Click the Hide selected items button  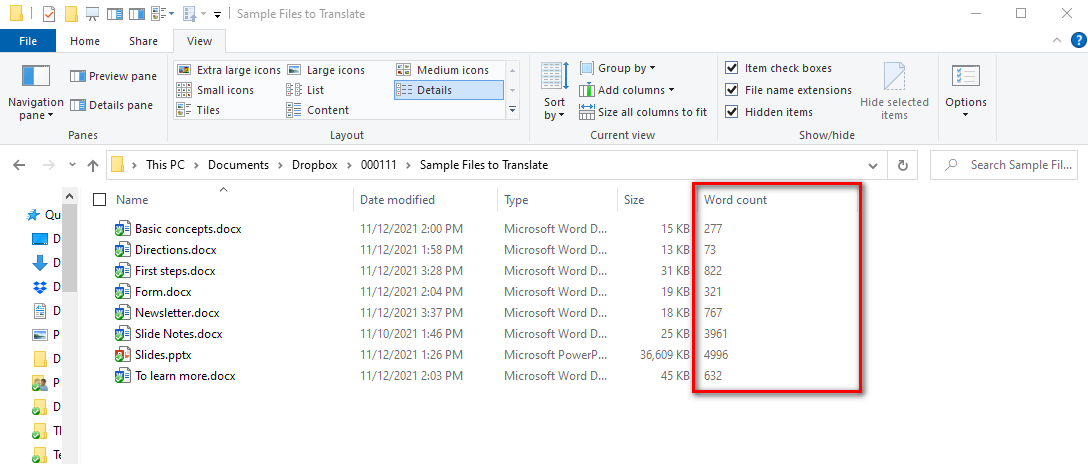894,91
